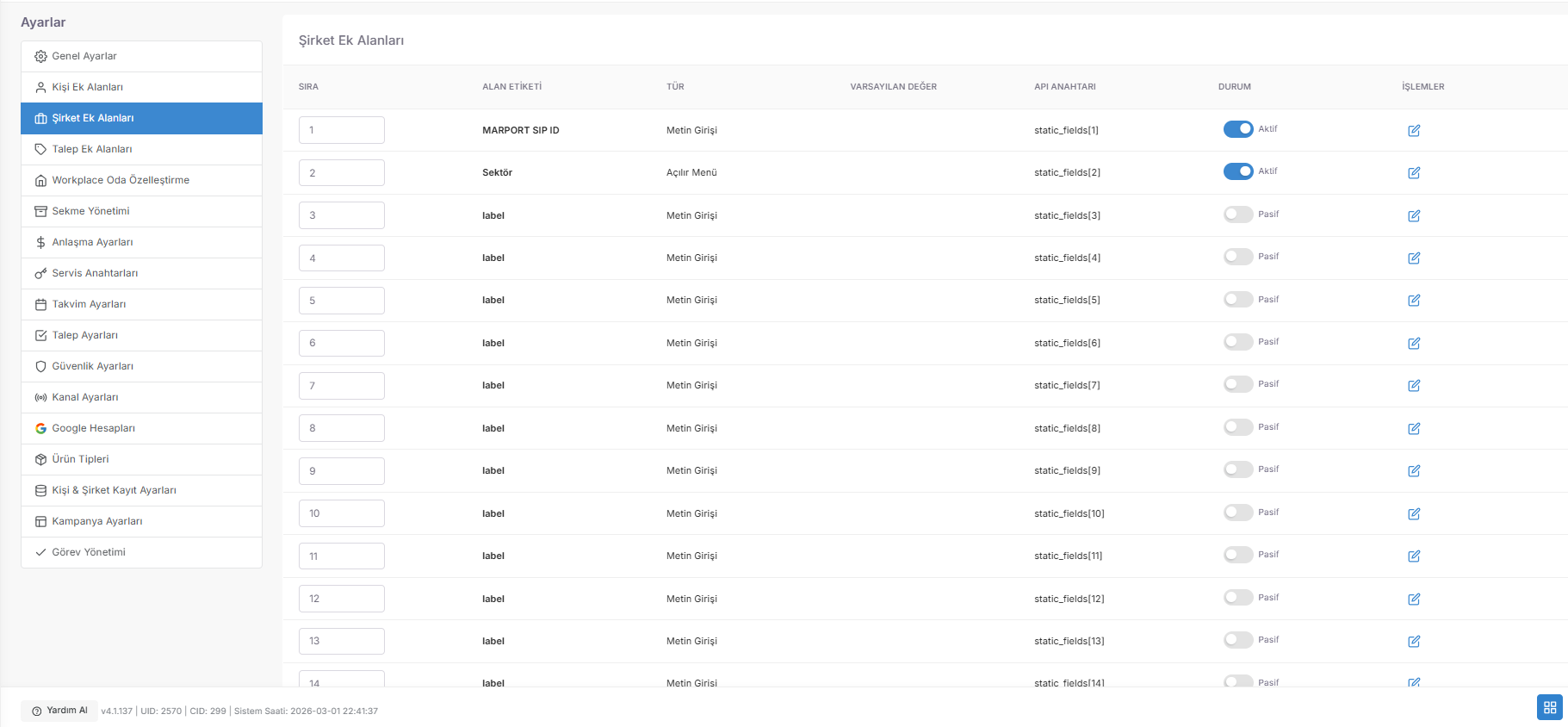Open Görev Yönetimi settings

pyautogui.click(x=141, y=552)
